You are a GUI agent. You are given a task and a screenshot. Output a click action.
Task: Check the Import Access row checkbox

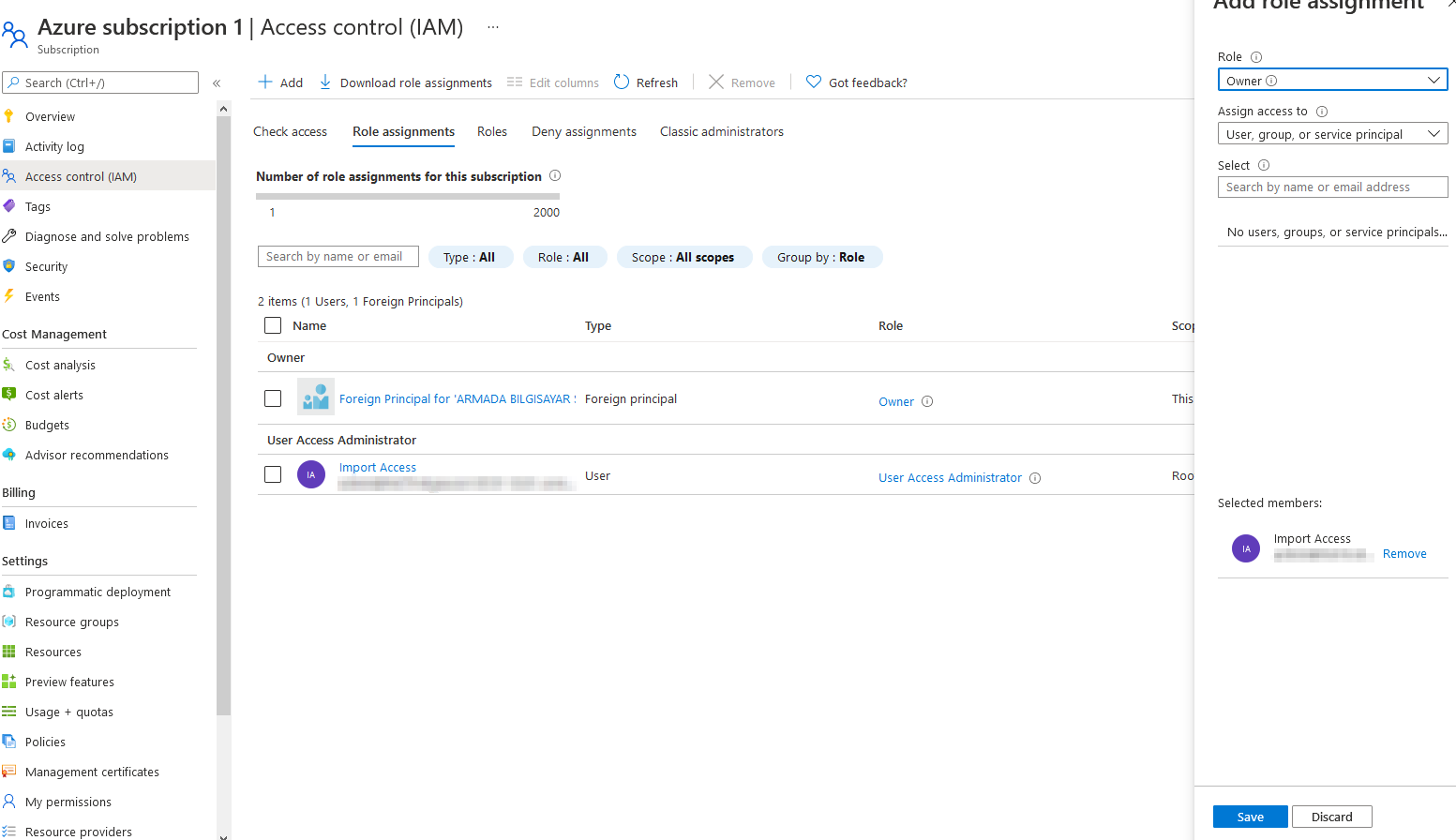[273, 474]
